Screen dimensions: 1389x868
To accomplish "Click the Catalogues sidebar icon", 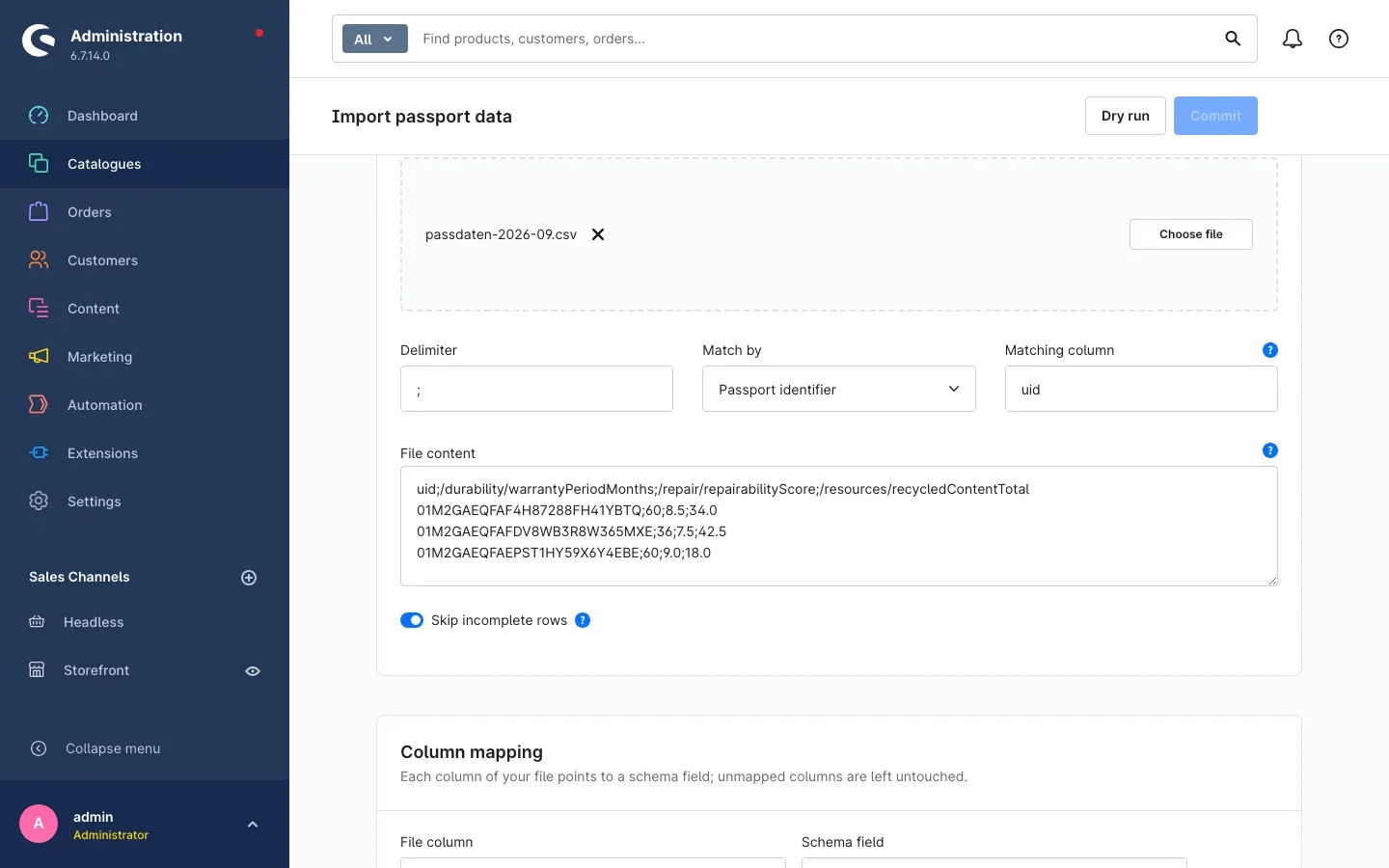I will pos(39,164).
